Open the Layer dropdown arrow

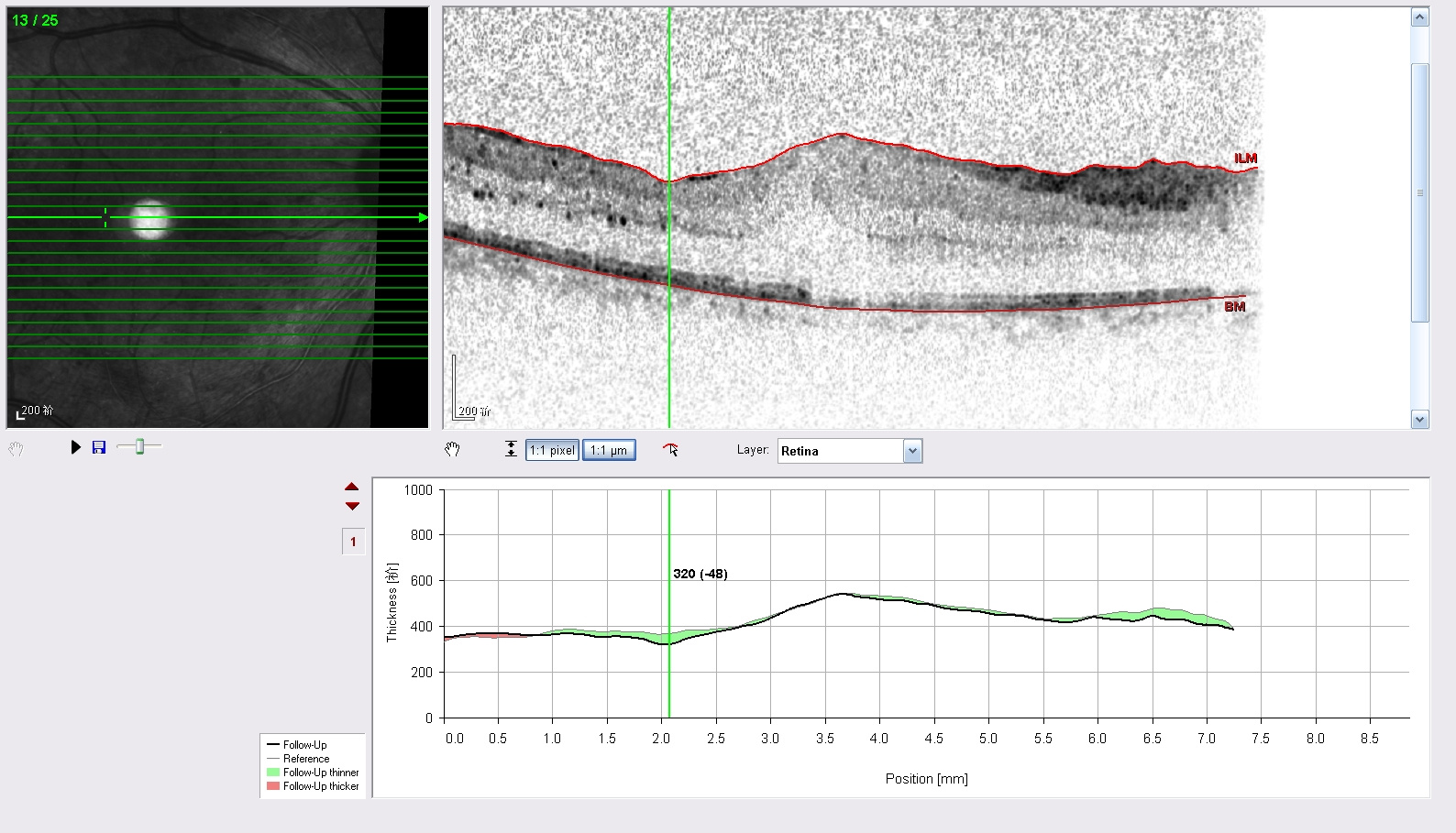pos(912,451)
